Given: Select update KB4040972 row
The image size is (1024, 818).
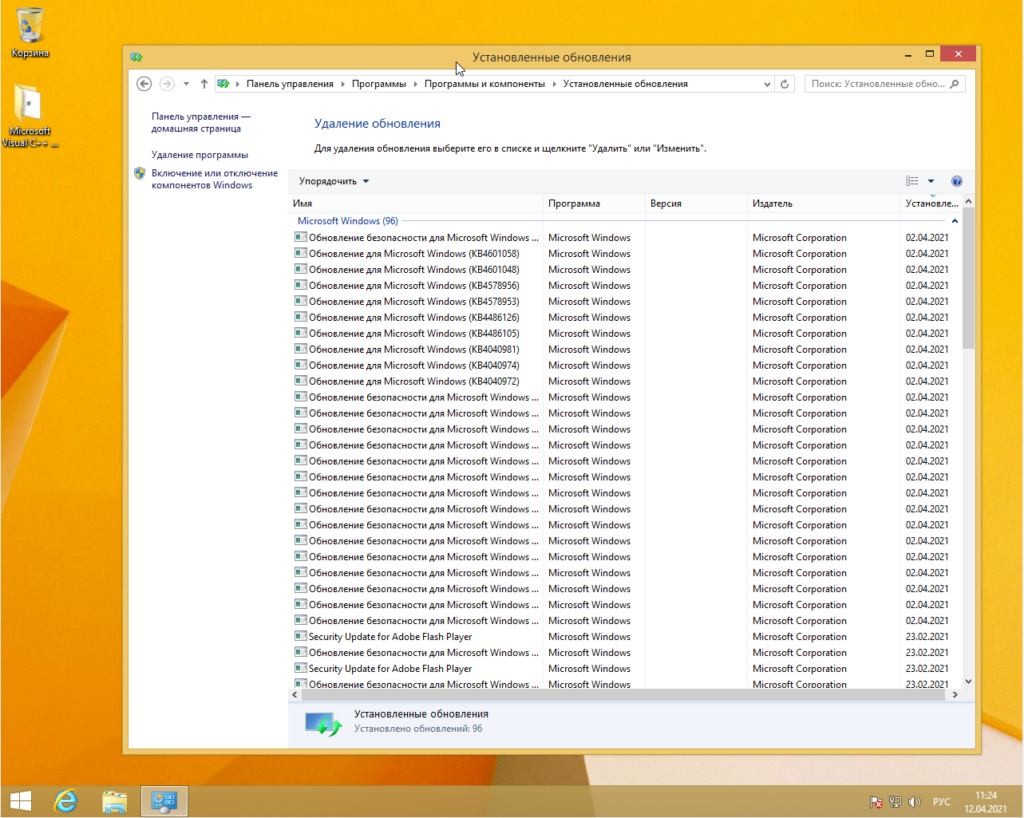Looking at the screenshot, I should tap(624, 381).
